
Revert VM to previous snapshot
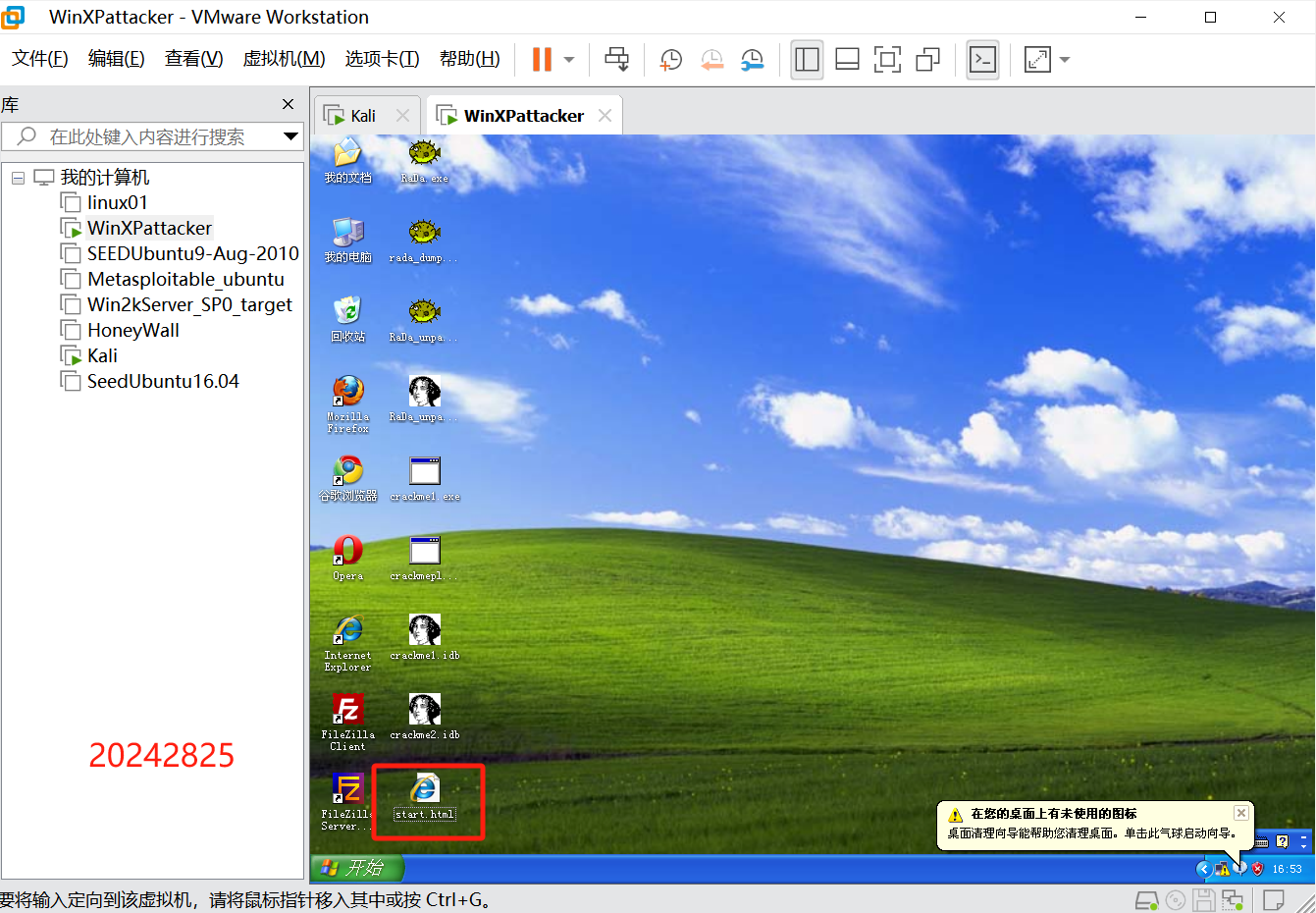click(711, 60)
